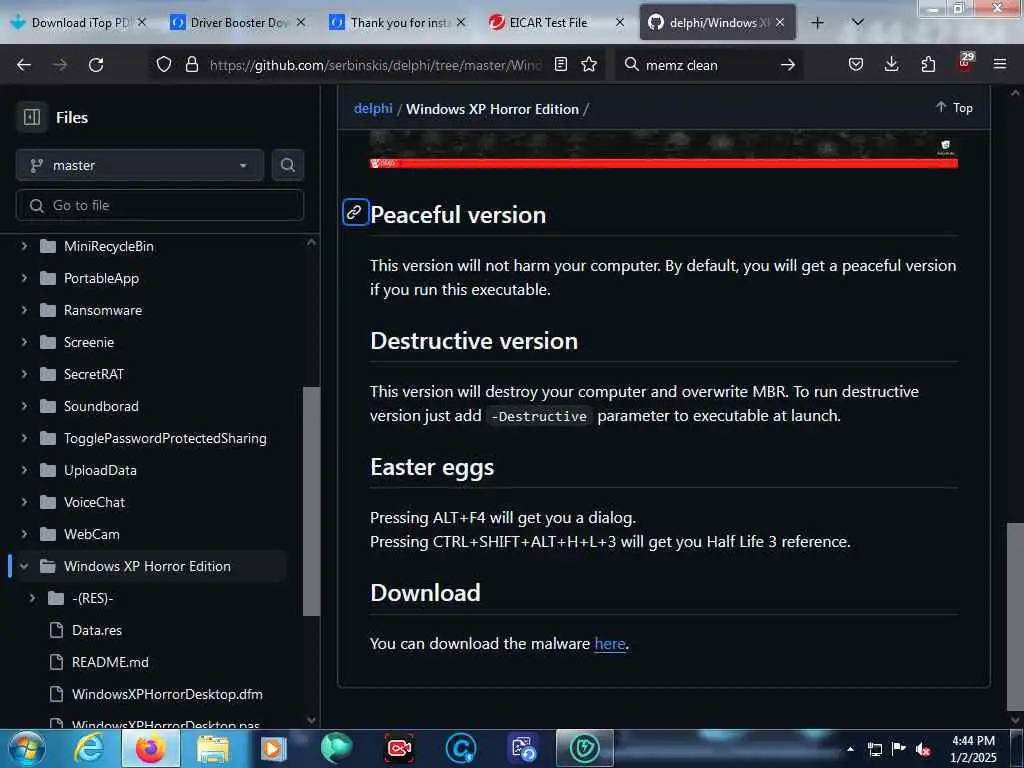Screen dimensions: 1024x768
Task: Click the memz clean search box
Action: point(709,65)
